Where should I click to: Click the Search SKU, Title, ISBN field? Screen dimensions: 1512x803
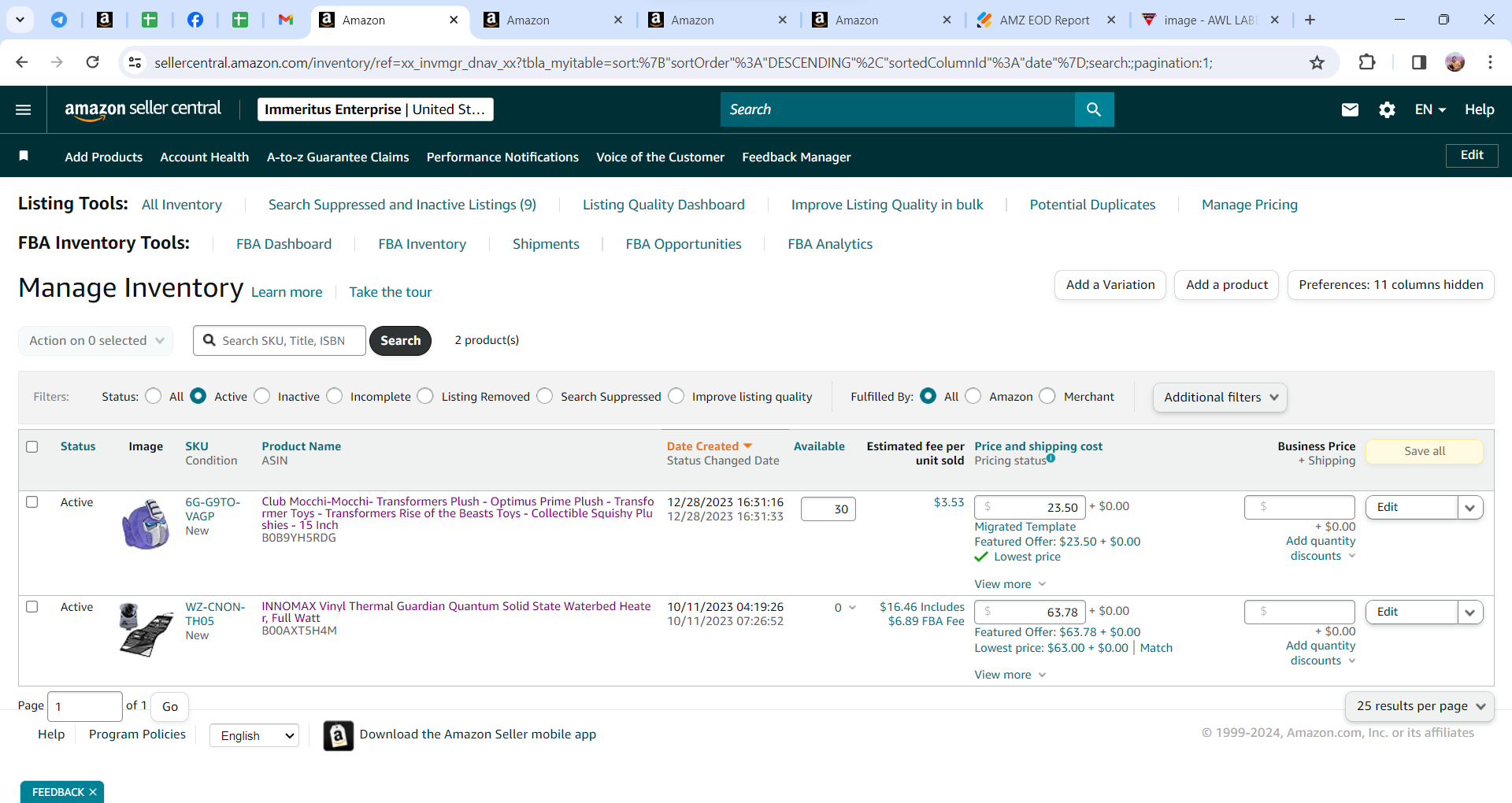click(x=280, y=341)
